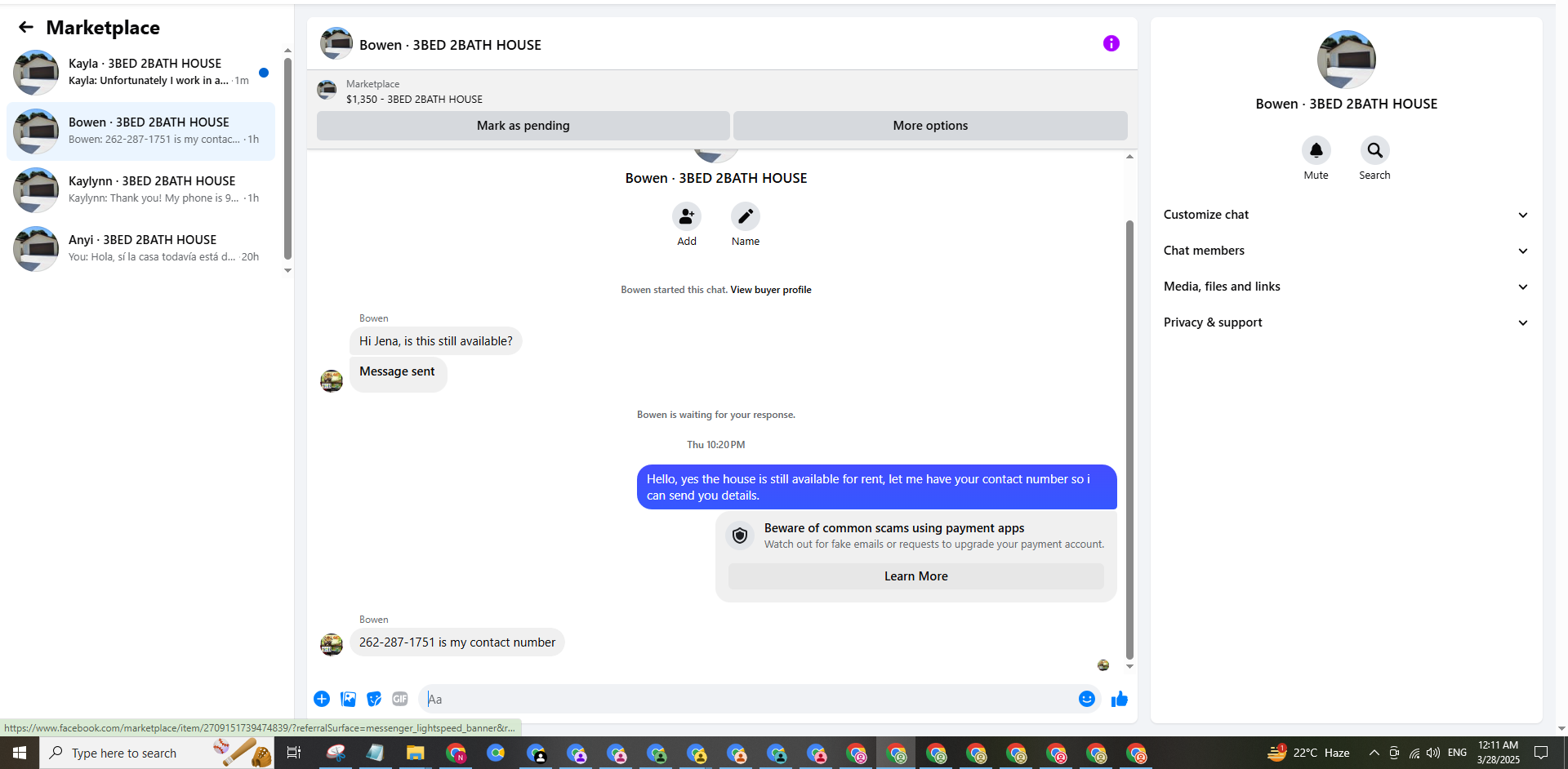The height and width of the screenshot is (769, 1568).
Task: Mute the conversation with the bell icon
Action: (1316, 150)
